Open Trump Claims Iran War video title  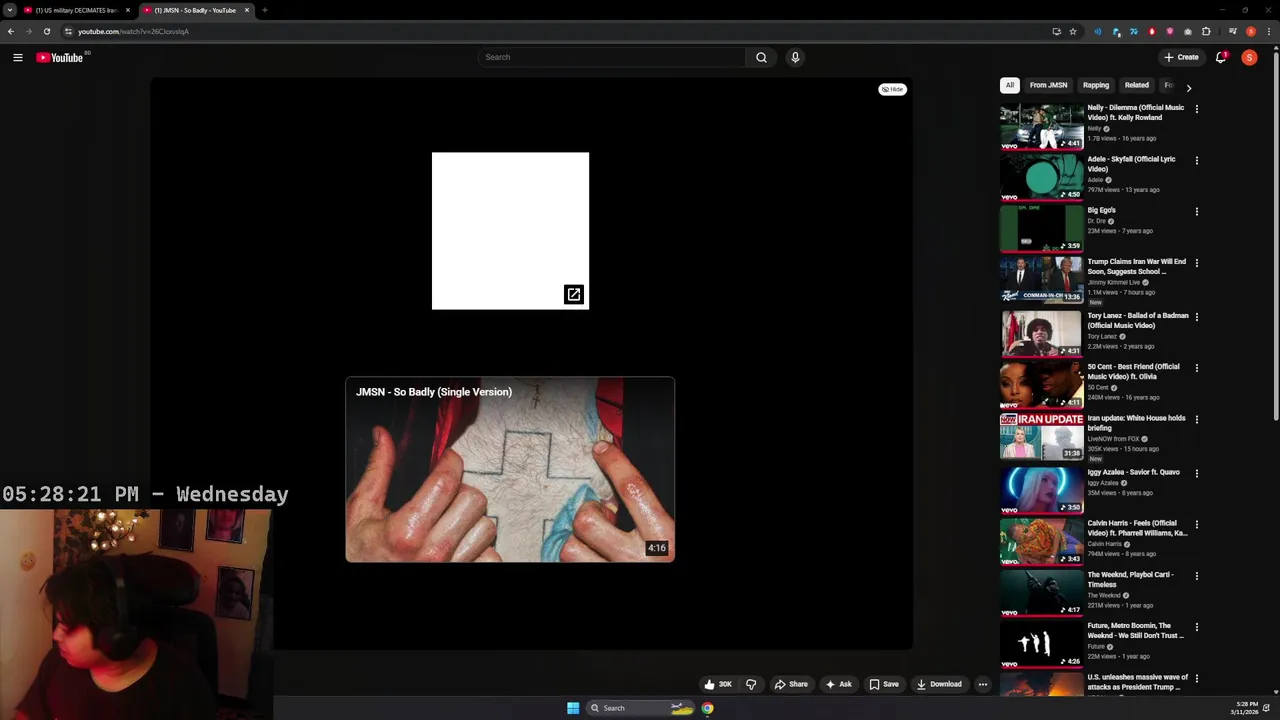click(1137, 266)
